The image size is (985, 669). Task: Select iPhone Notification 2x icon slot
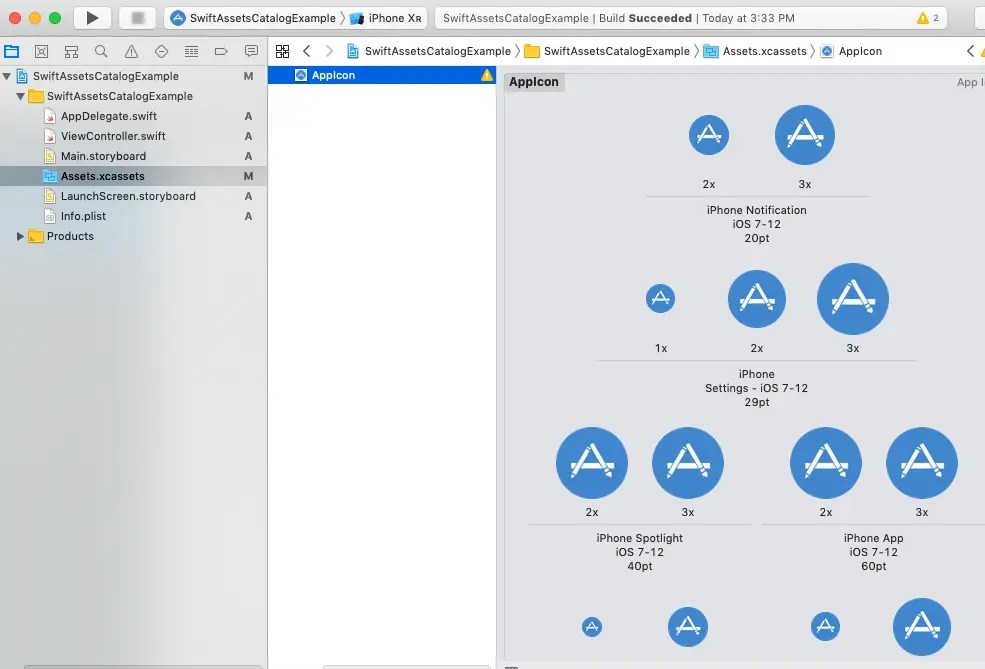pos(709,135)
